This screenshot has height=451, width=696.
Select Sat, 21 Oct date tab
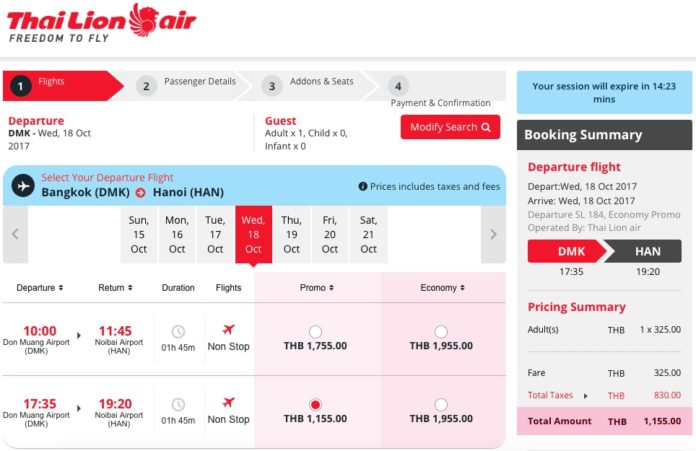368,234
